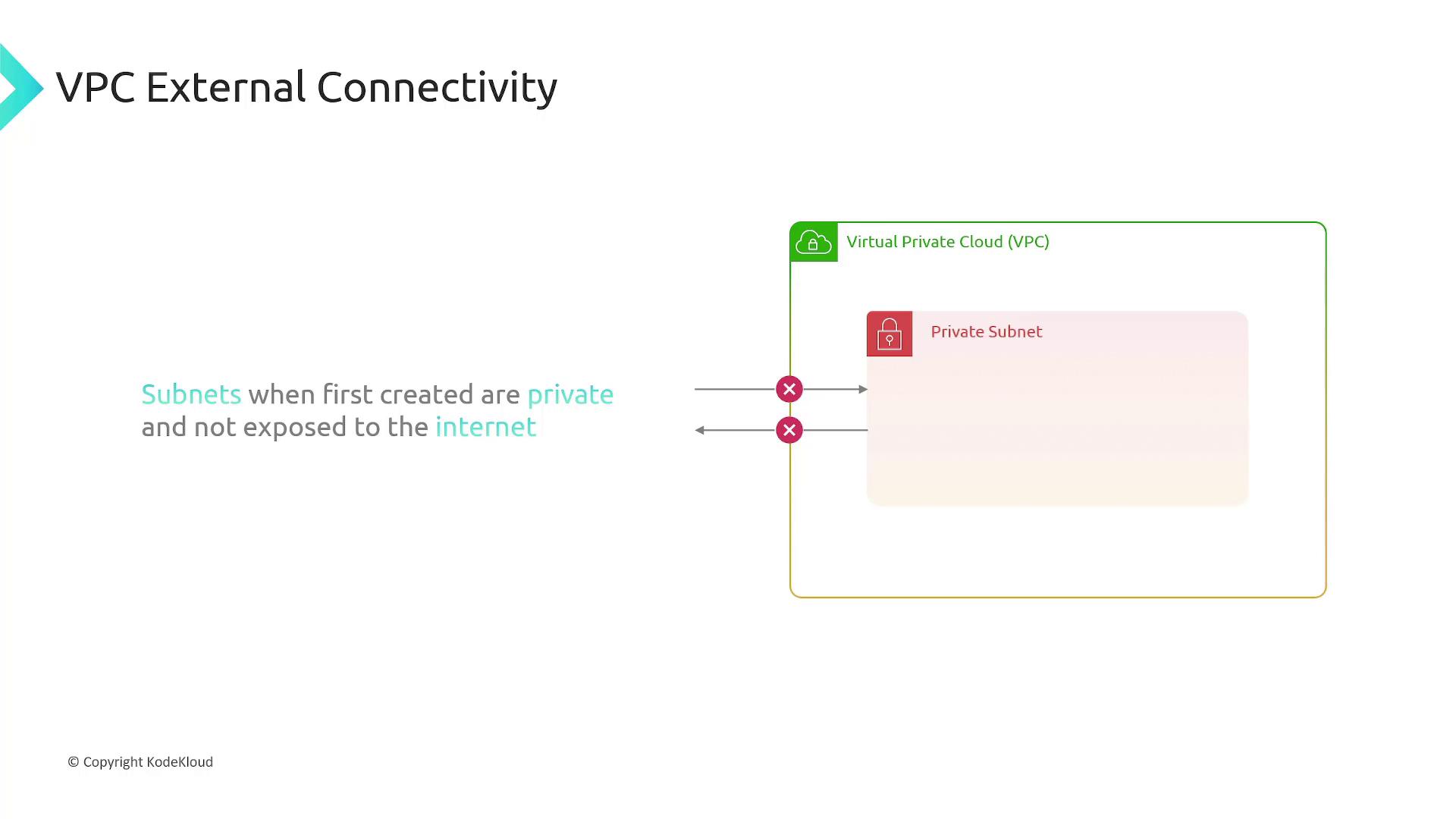The width and height of the screenshot is (1456, 819).
Task: Click the Private Subnet label text
Action: pos(986,331)
